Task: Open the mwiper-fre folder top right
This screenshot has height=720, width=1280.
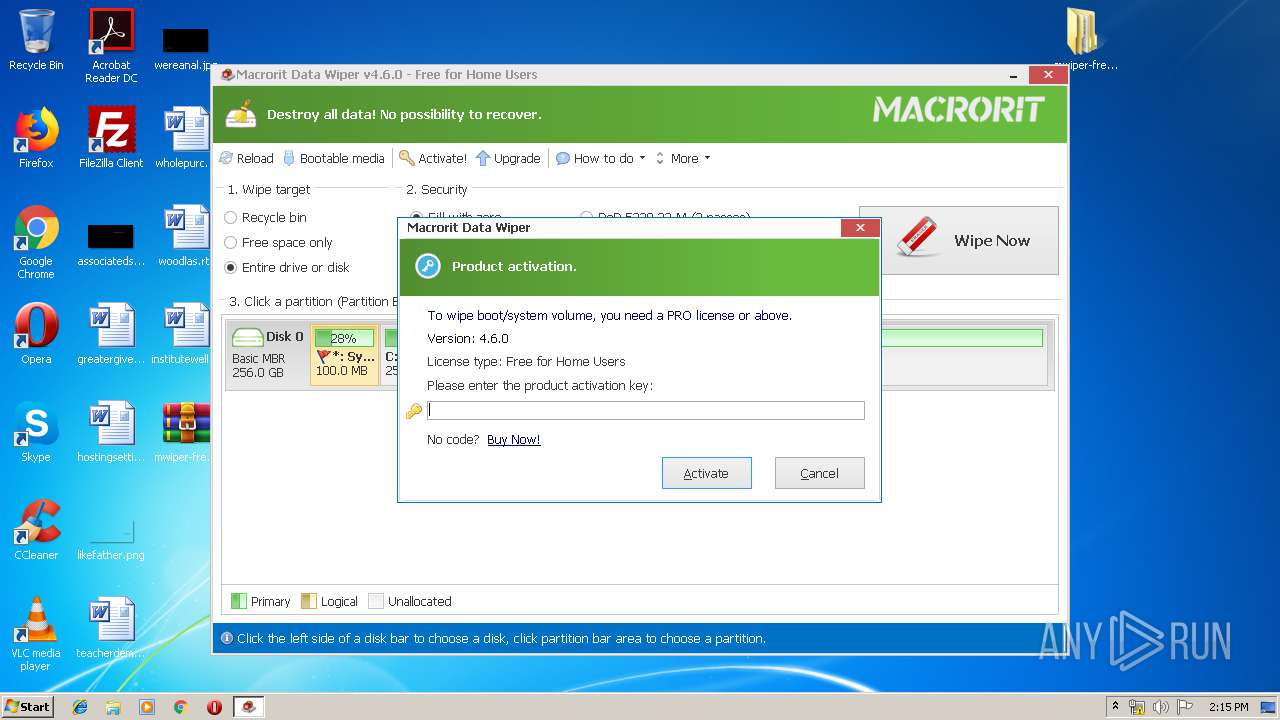Action: 1084,41
